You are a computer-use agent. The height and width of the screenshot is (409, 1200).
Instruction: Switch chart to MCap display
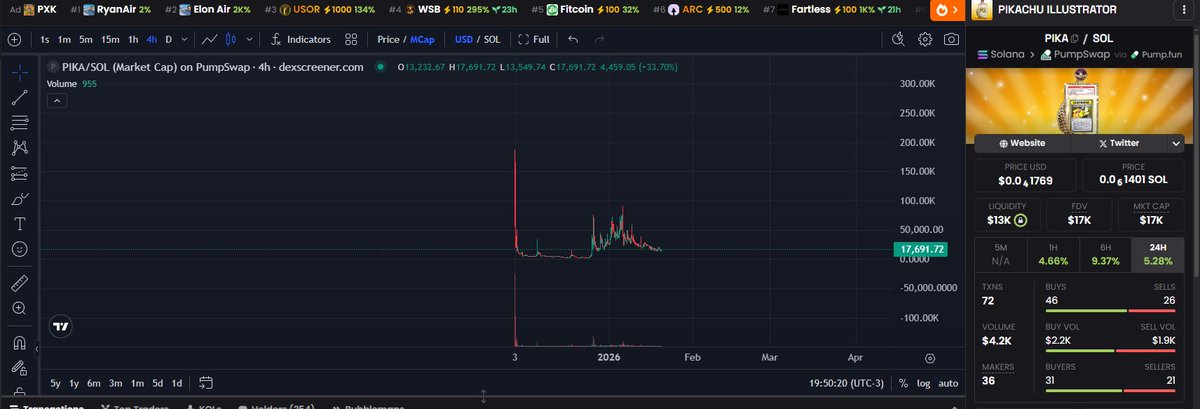pos(422,40)
